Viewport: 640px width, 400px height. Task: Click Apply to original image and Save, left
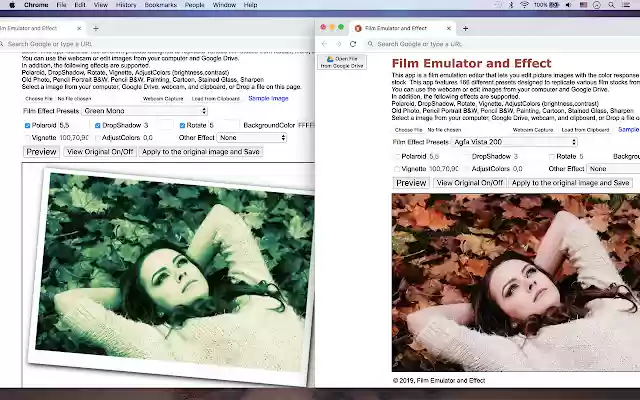tap(200, 152)
